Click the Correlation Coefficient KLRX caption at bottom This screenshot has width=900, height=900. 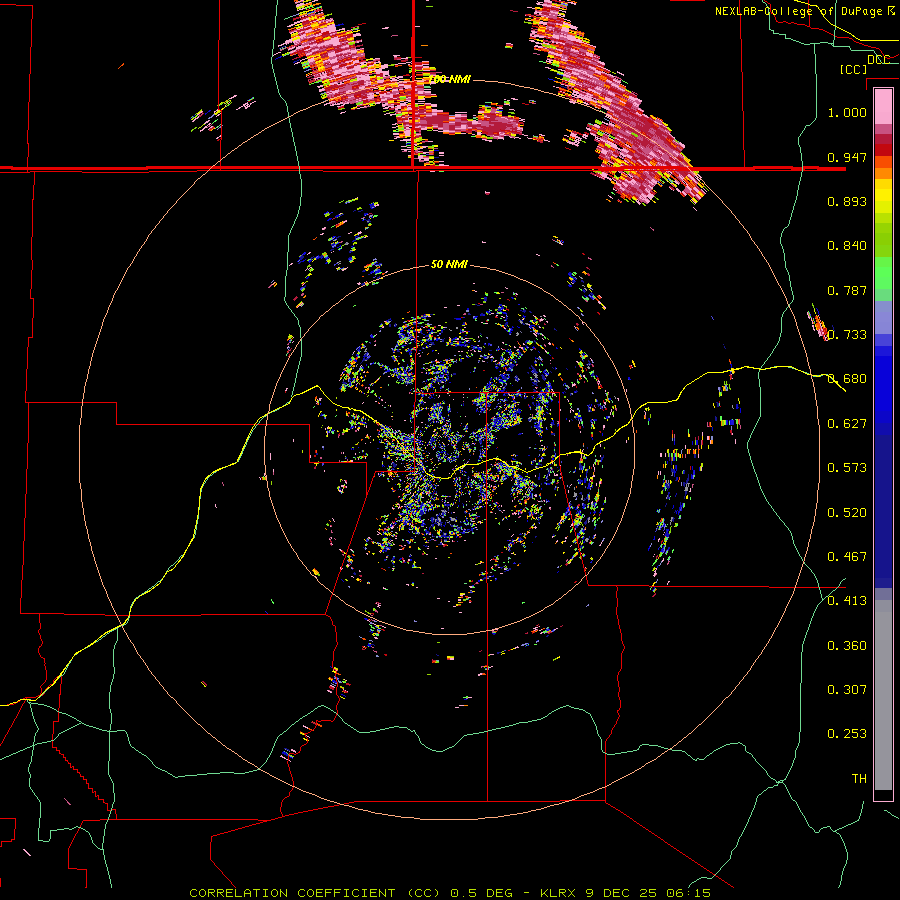coord(450,893)
